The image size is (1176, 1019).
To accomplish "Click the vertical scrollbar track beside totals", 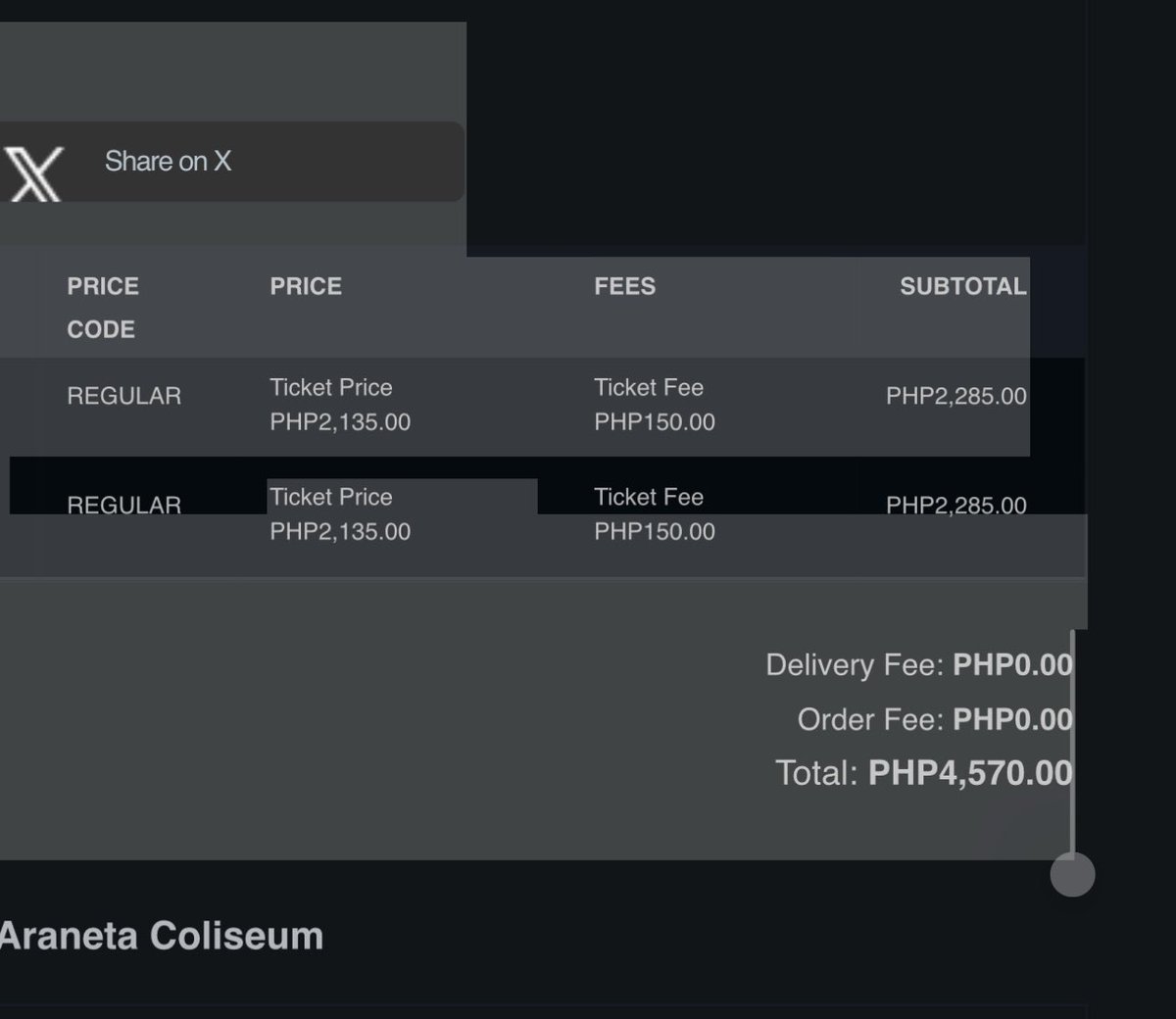I will point(1073,743).
